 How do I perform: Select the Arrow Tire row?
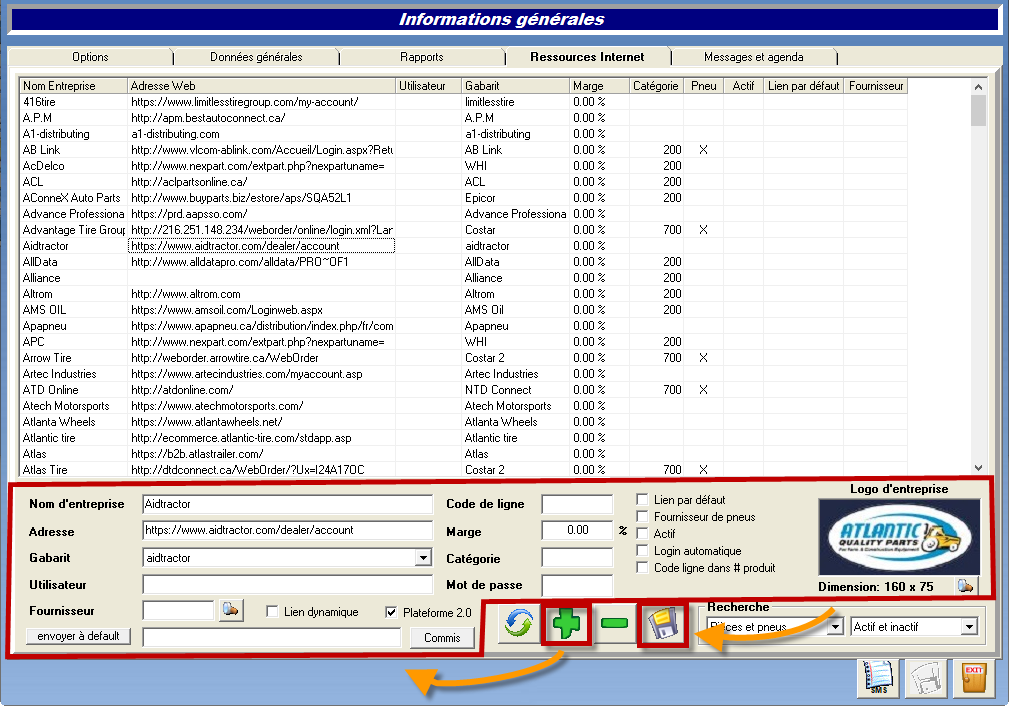[463, 358]
